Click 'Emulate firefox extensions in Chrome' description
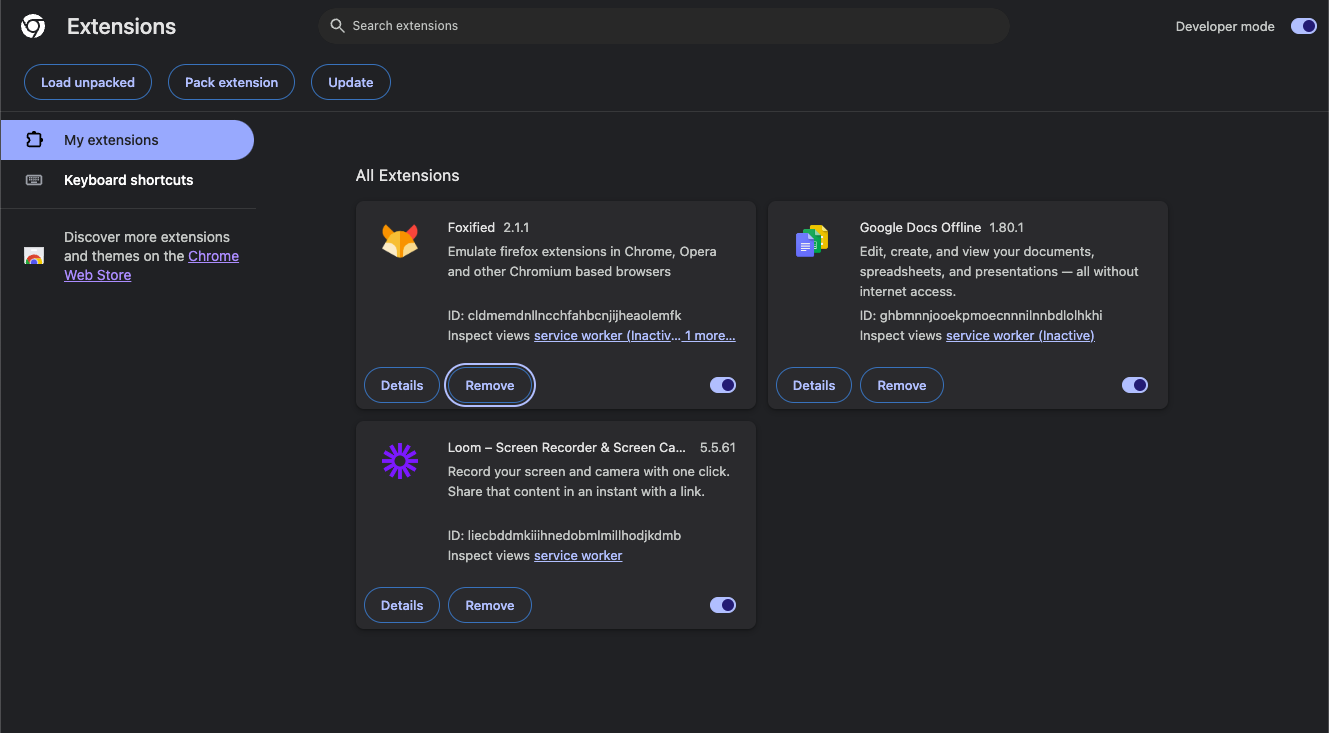 pyautogui.click(x=582, y=262)
